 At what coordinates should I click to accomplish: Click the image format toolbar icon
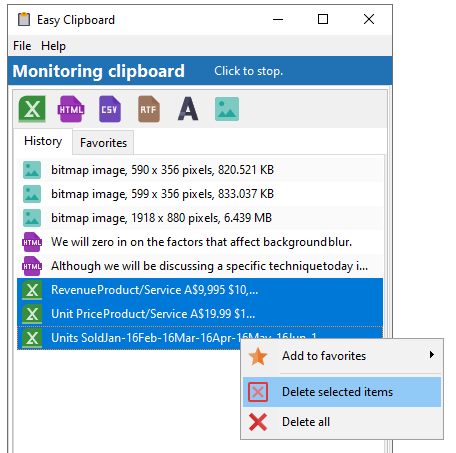[x=227, y=109]
